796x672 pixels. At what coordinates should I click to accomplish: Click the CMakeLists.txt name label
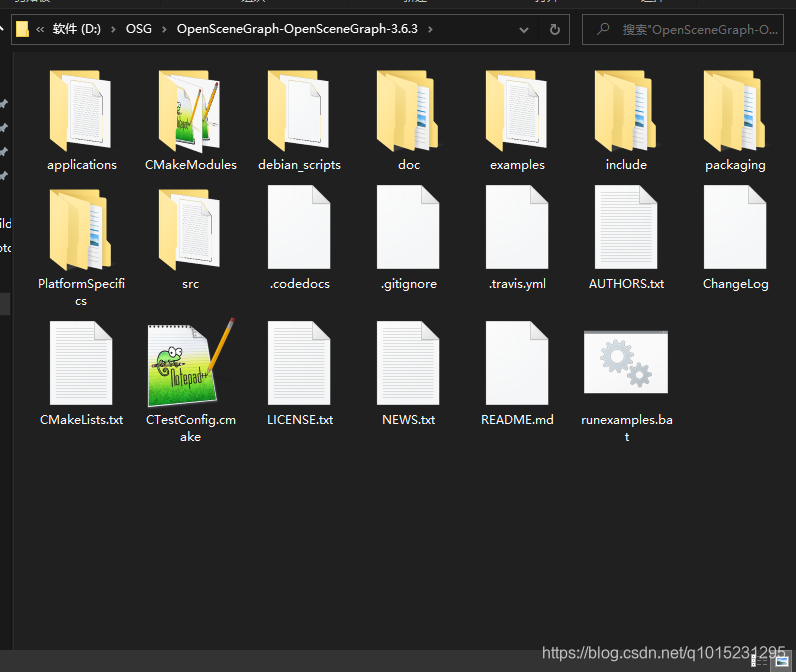81,420
